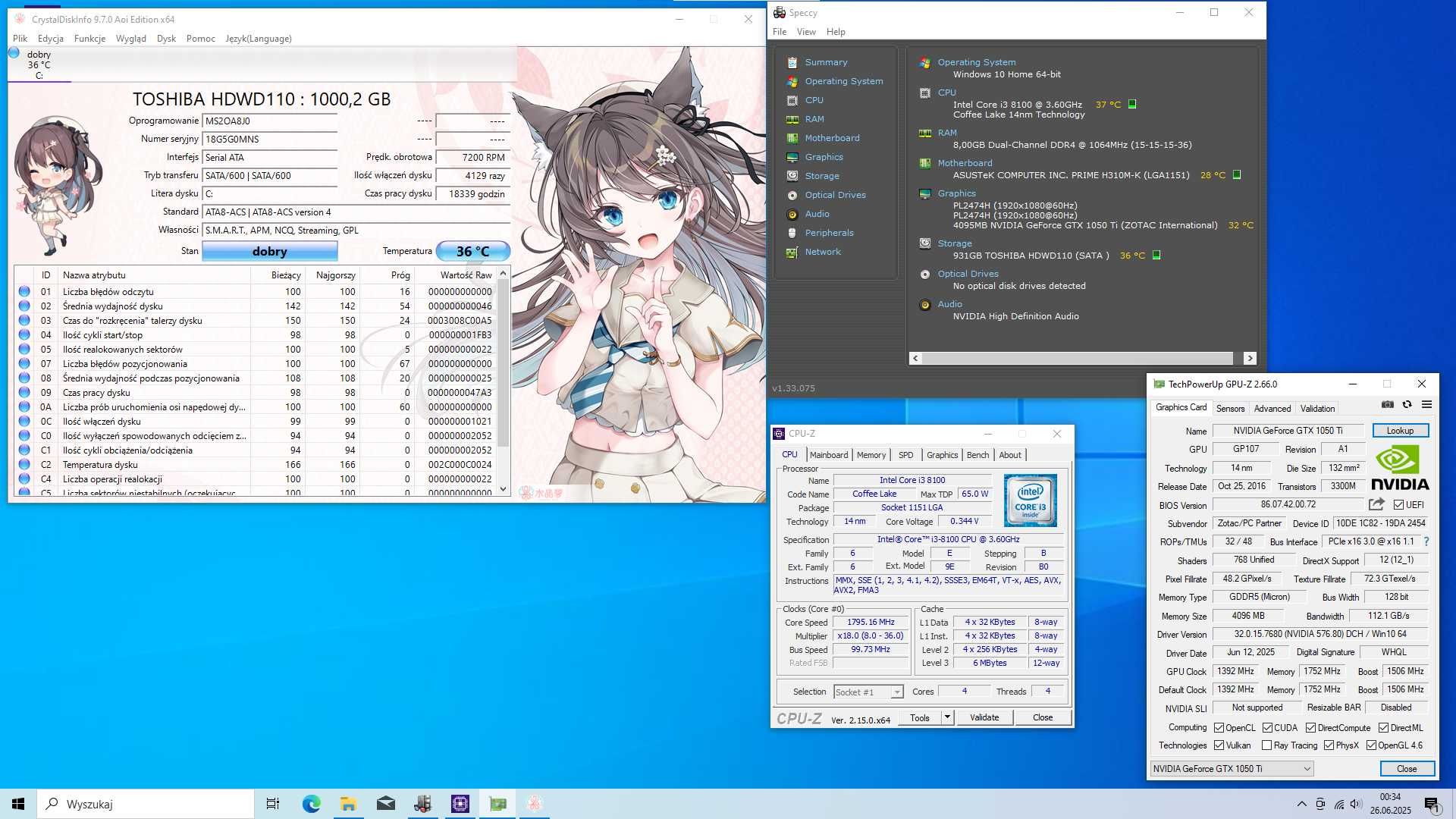This screenshot has width=1456, height=819.
Task: Click the 36 °C temperature button
Action: pos(472,251)
